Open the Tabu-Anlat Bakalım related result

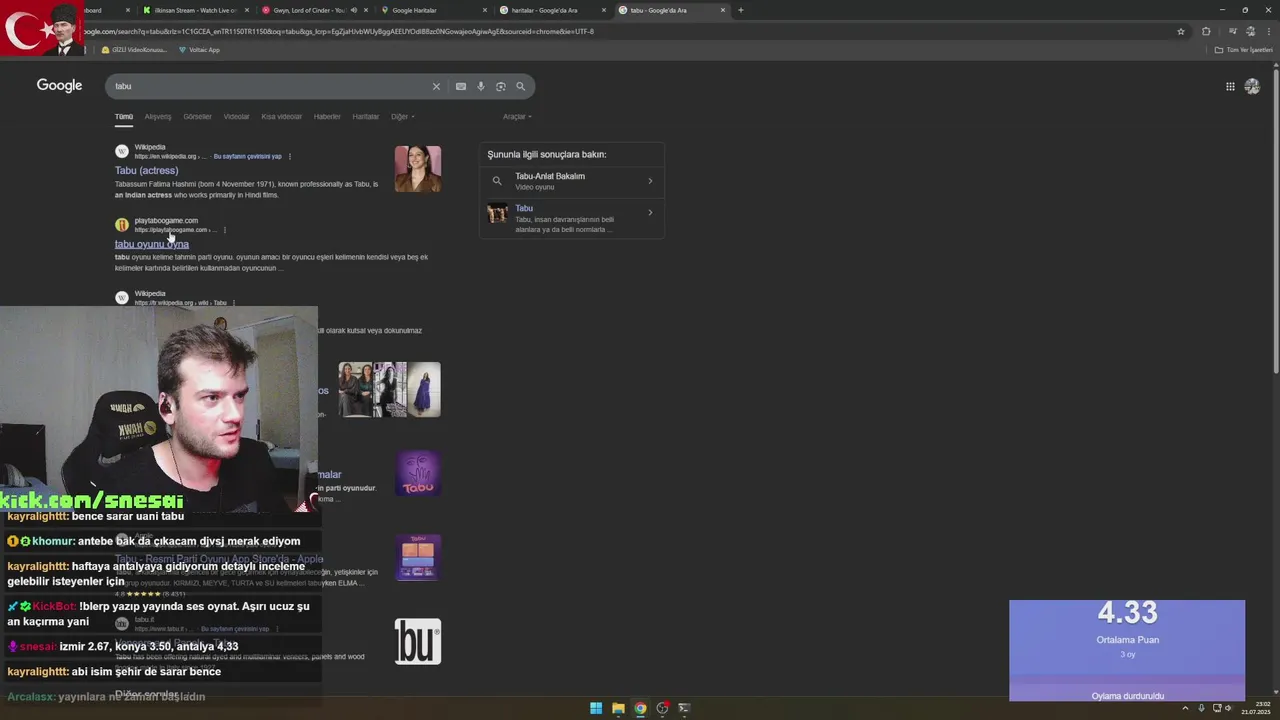571,181
